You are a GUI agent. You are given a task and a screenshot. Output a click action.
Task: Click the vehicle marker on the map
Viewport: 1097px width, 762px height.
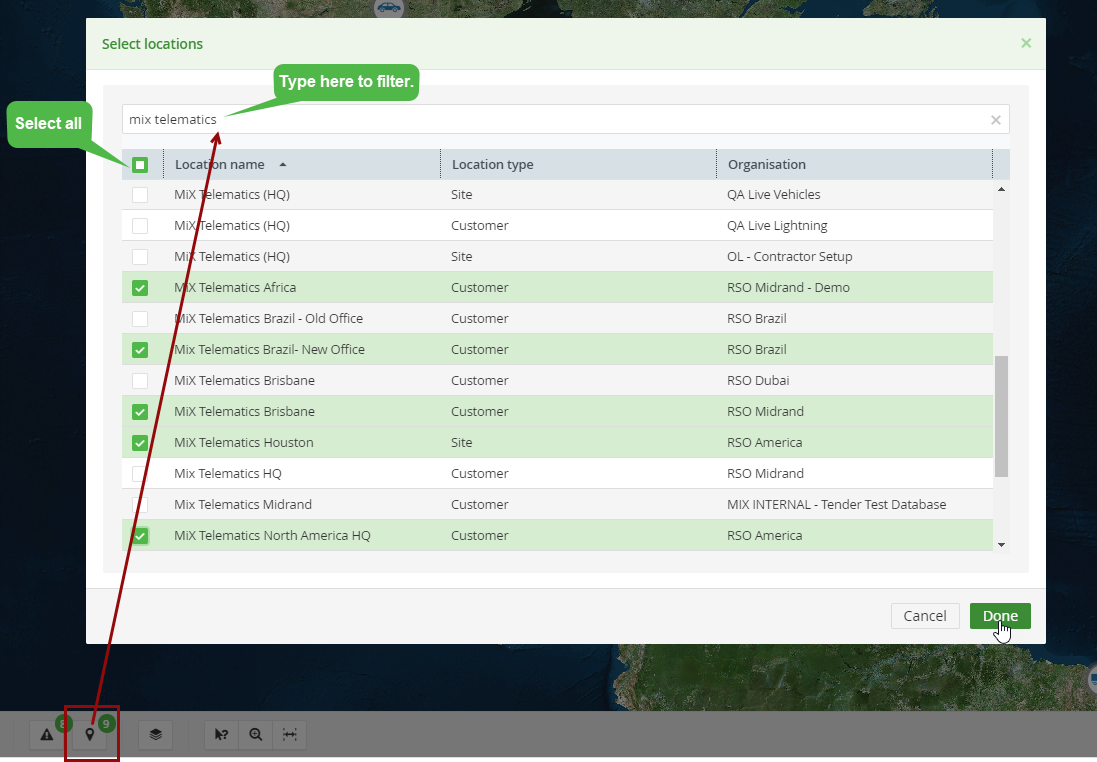(388, 8)
